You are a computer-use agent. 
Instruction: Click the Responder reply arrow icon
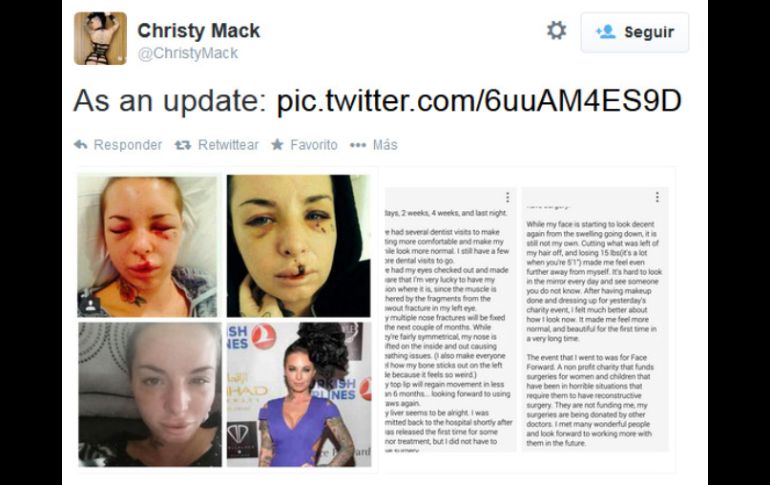(81, 145)
